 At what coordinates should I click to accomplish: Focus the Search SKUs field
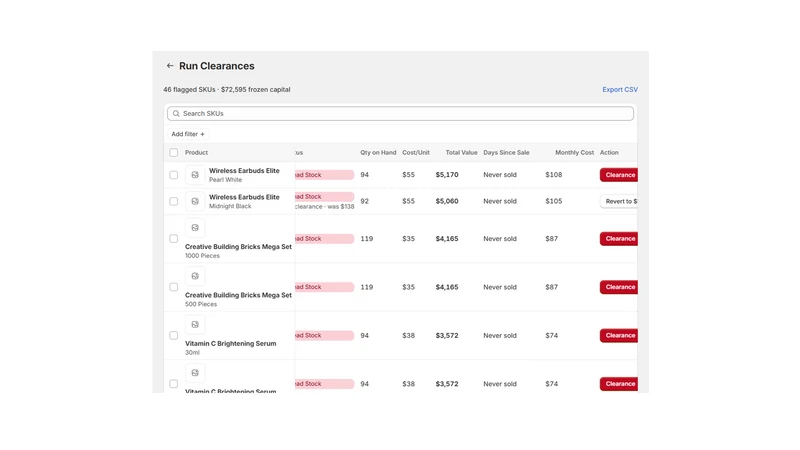click(x=401, y=114)
